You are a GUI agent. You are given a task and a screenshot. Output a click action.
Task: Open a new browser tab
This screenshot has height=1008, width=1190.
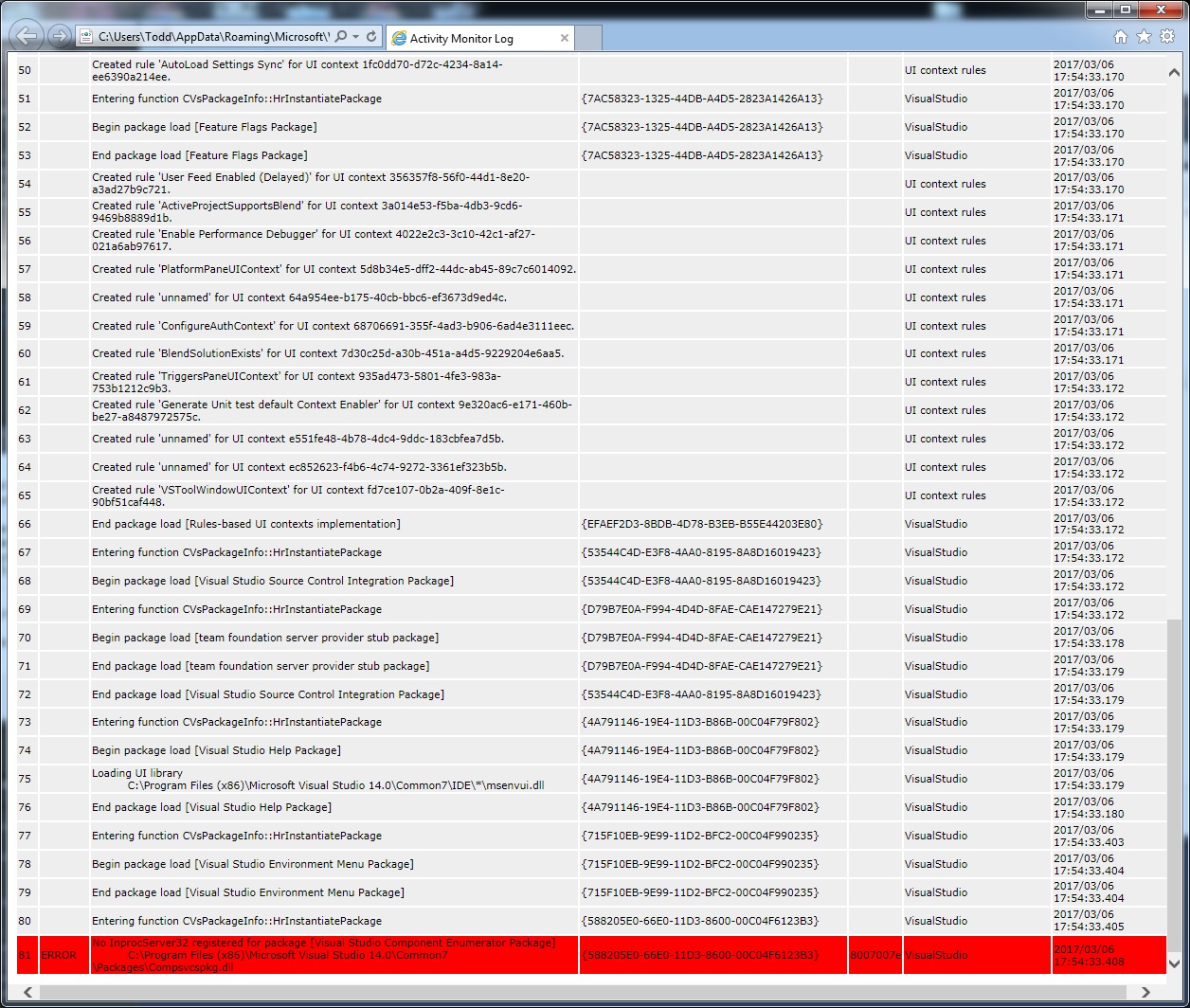coord(587,38)
